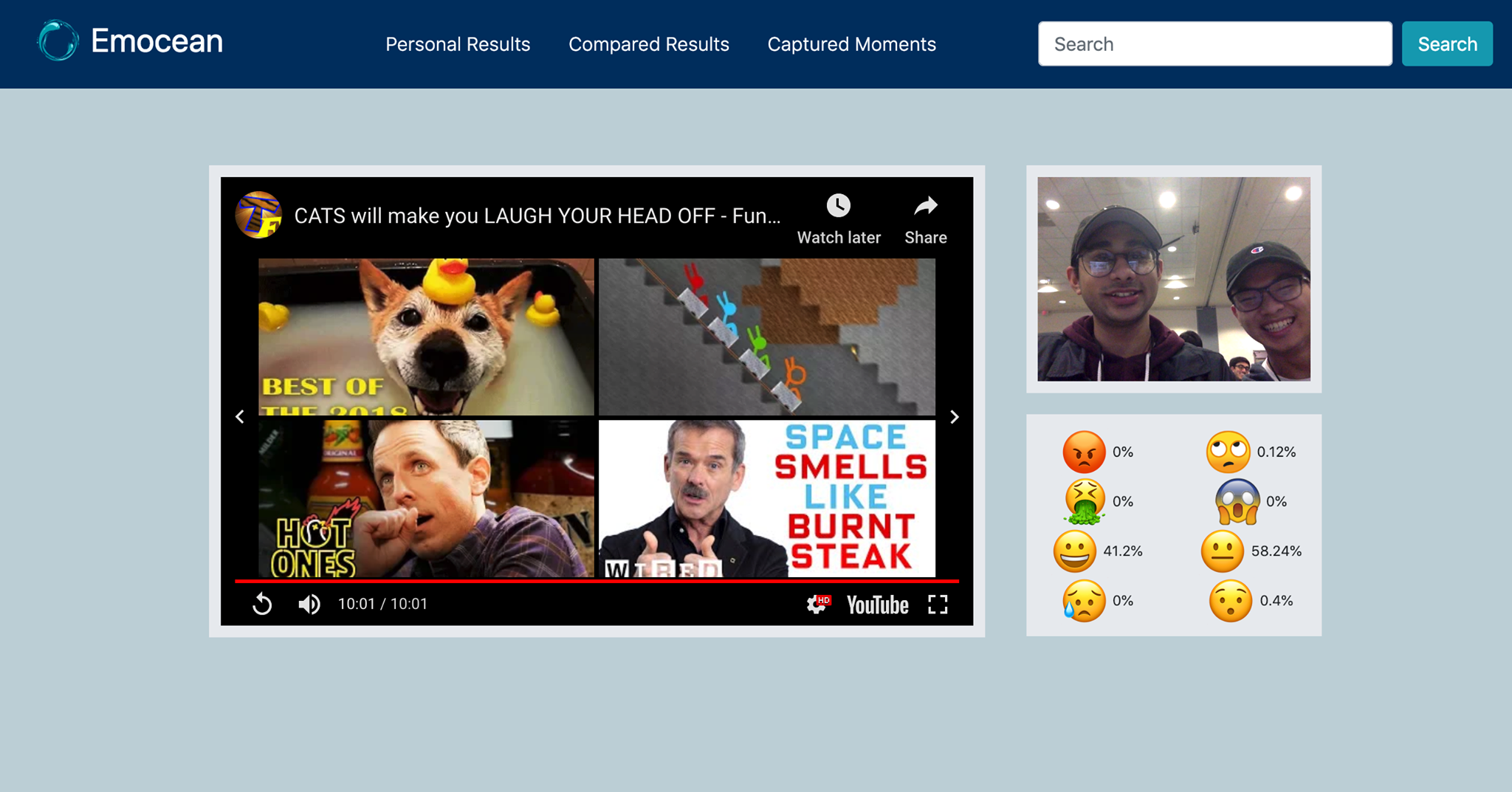This screenshot has height=792, width=1512.
Task: Open the YouTube channel avatar icon
Action: [x=258, y=215]
